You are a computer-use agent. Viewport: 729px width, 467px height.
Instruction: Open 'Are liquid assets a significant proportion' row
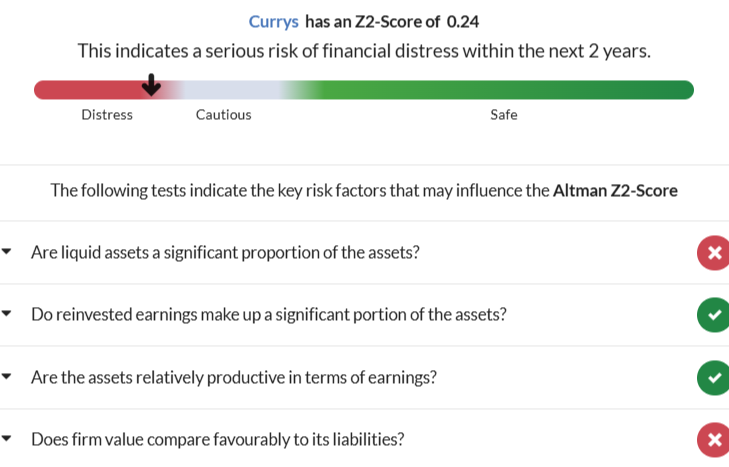click(225, 253)
